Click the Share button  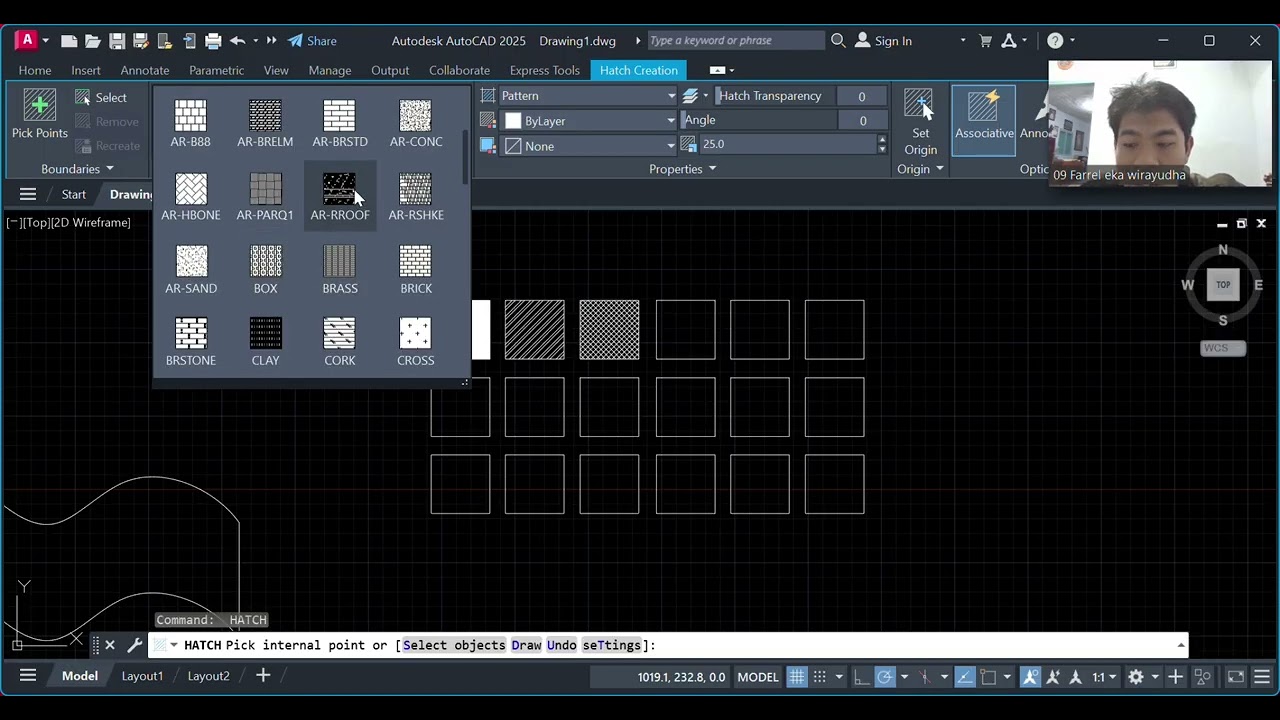(x=312, y=41)
